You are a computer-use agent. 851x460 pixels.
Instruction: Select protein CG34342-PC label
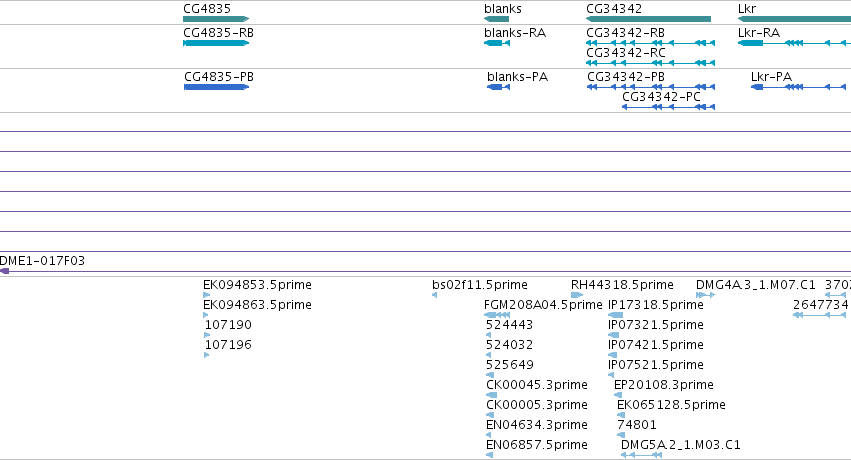click(661, 97)
